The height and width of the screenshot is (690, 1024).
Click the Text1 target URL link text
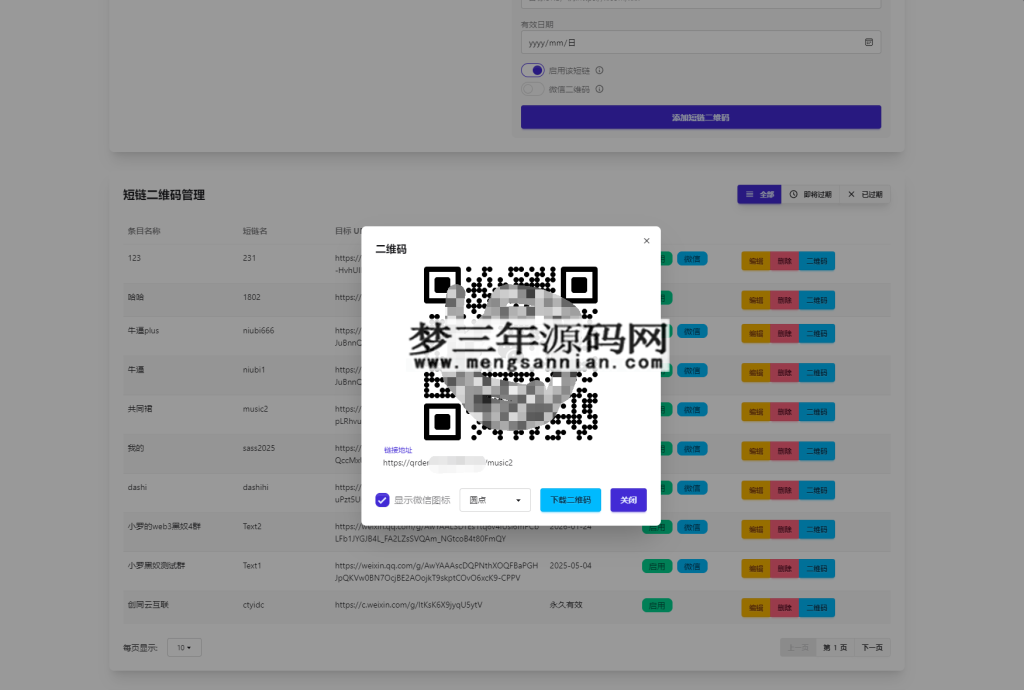[436, 572]
